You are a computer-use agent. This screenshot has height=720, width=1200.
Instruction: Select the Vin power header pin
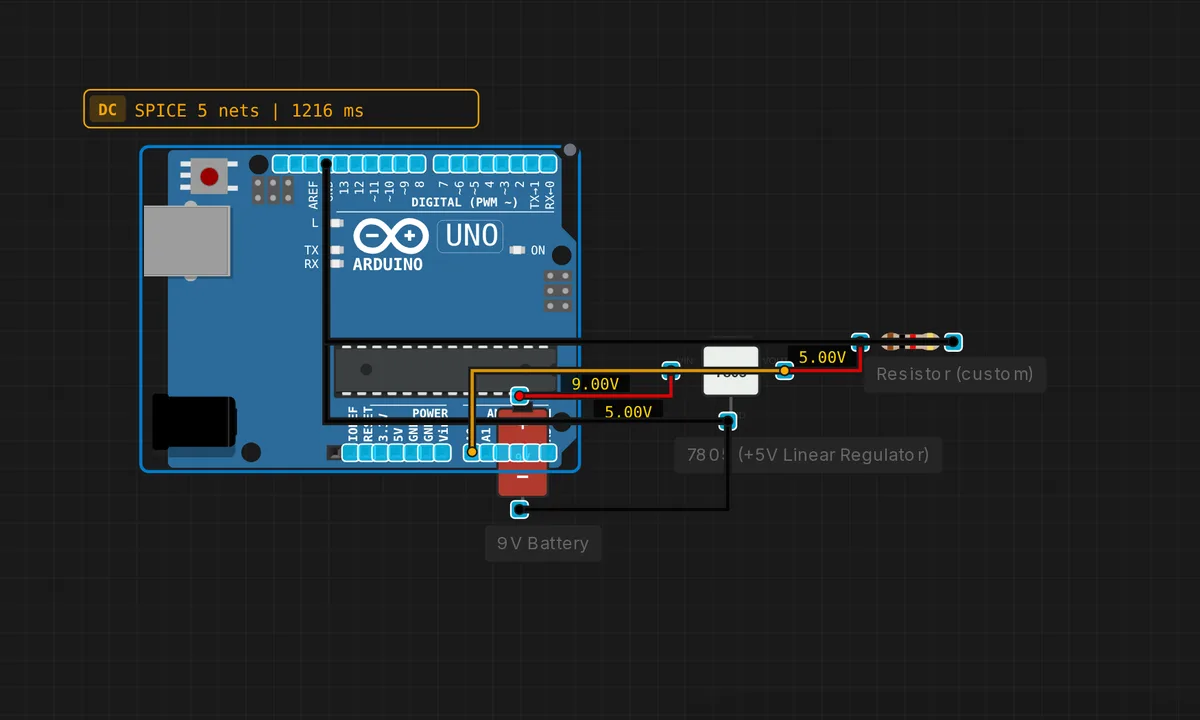click(x=441, y=453)
